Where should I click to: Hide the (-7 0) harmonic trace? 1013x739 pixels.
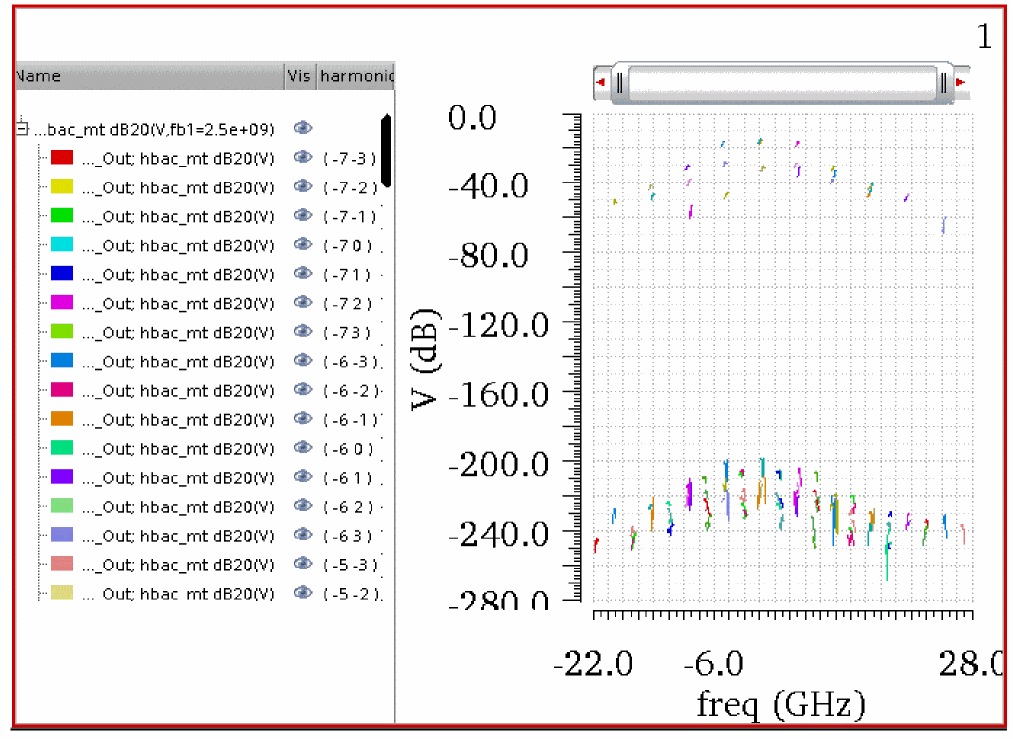coord(301,245)
